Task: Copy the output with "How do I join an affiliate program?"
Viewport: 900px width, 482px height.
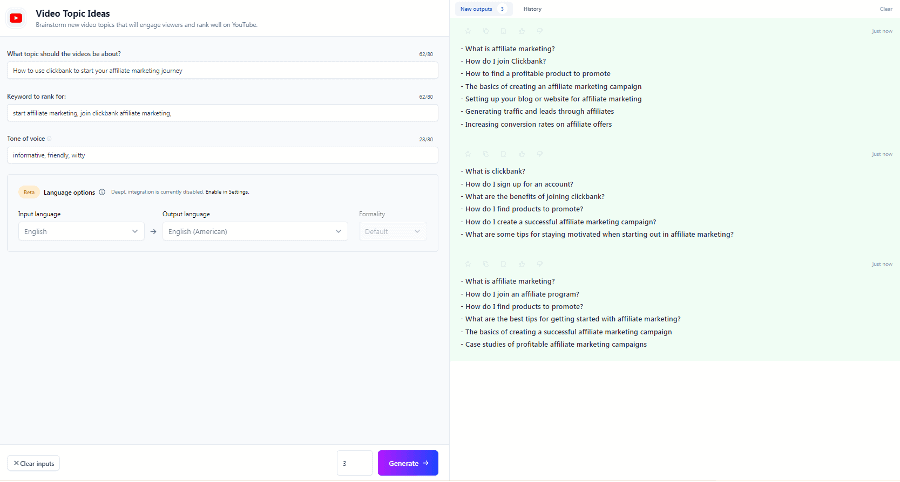Action: 486,264
